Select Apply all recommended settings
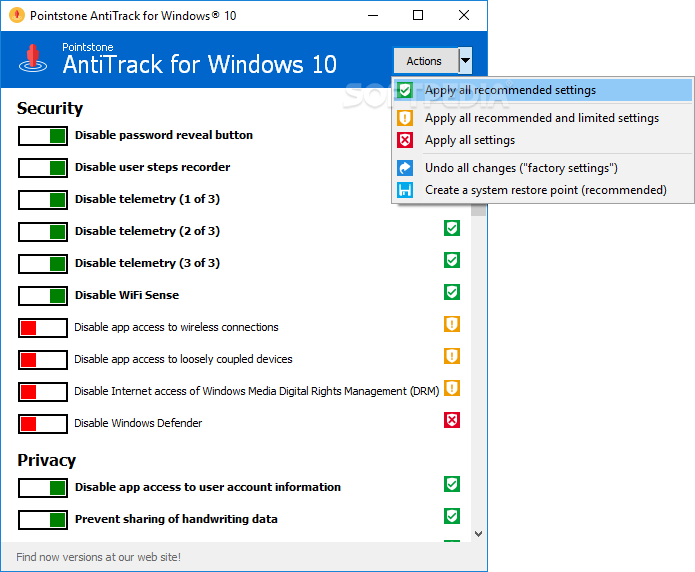 (543, 90)
